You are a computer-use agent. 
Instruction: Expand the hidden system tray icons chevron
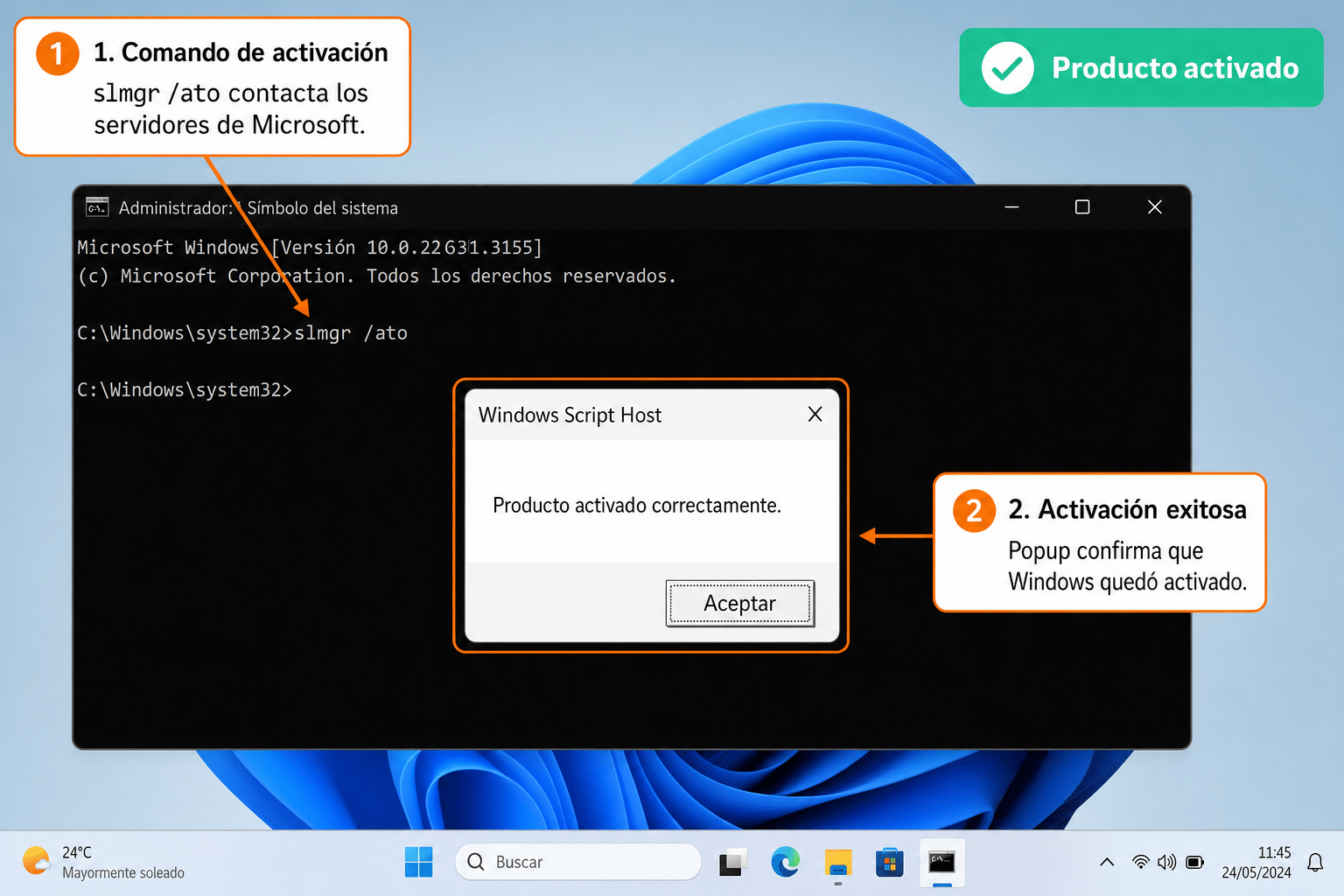click(x=1107, y=862)
